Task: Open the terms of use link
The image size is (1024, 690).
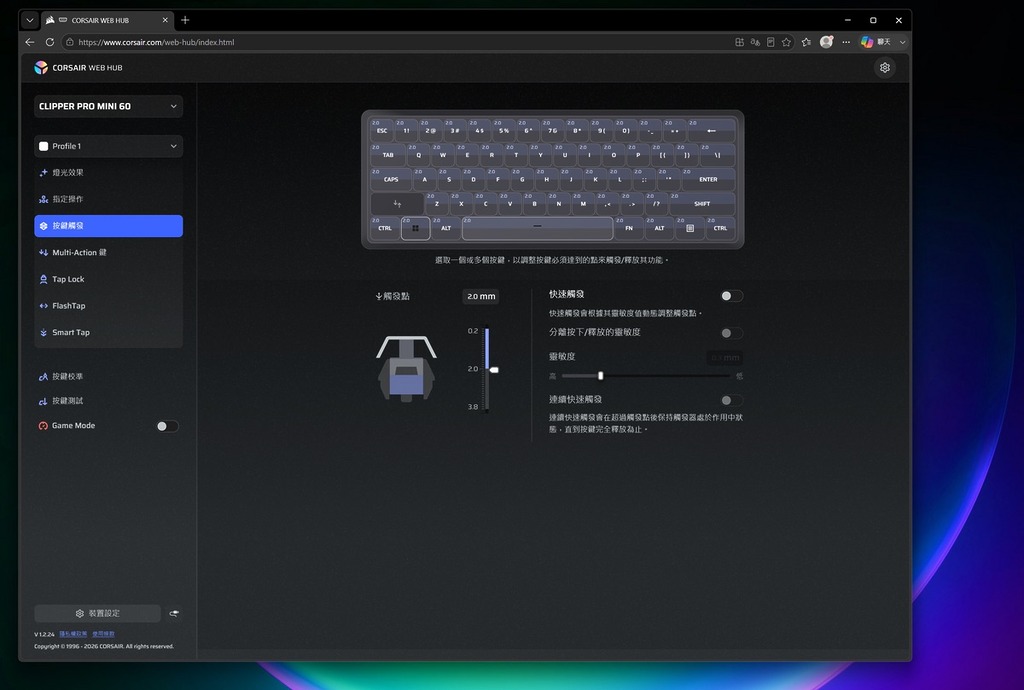Action: tap(103, 634)
